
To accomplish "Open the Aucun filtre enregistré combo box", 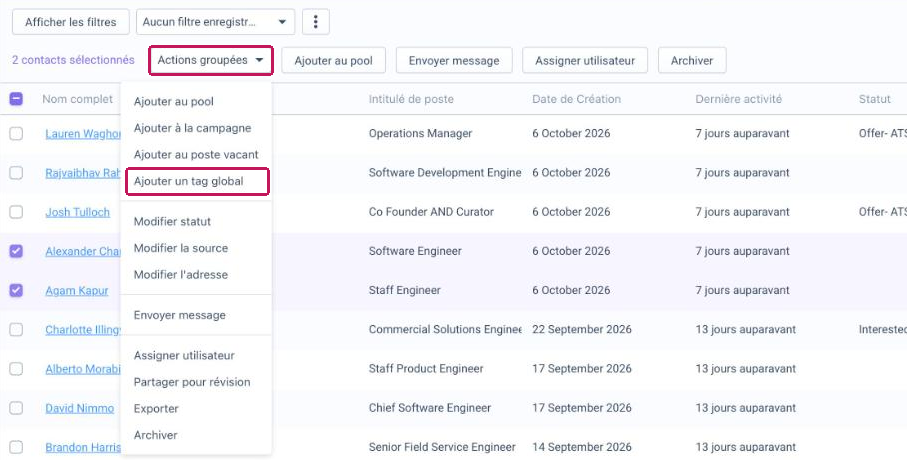I will pos(215,22).
